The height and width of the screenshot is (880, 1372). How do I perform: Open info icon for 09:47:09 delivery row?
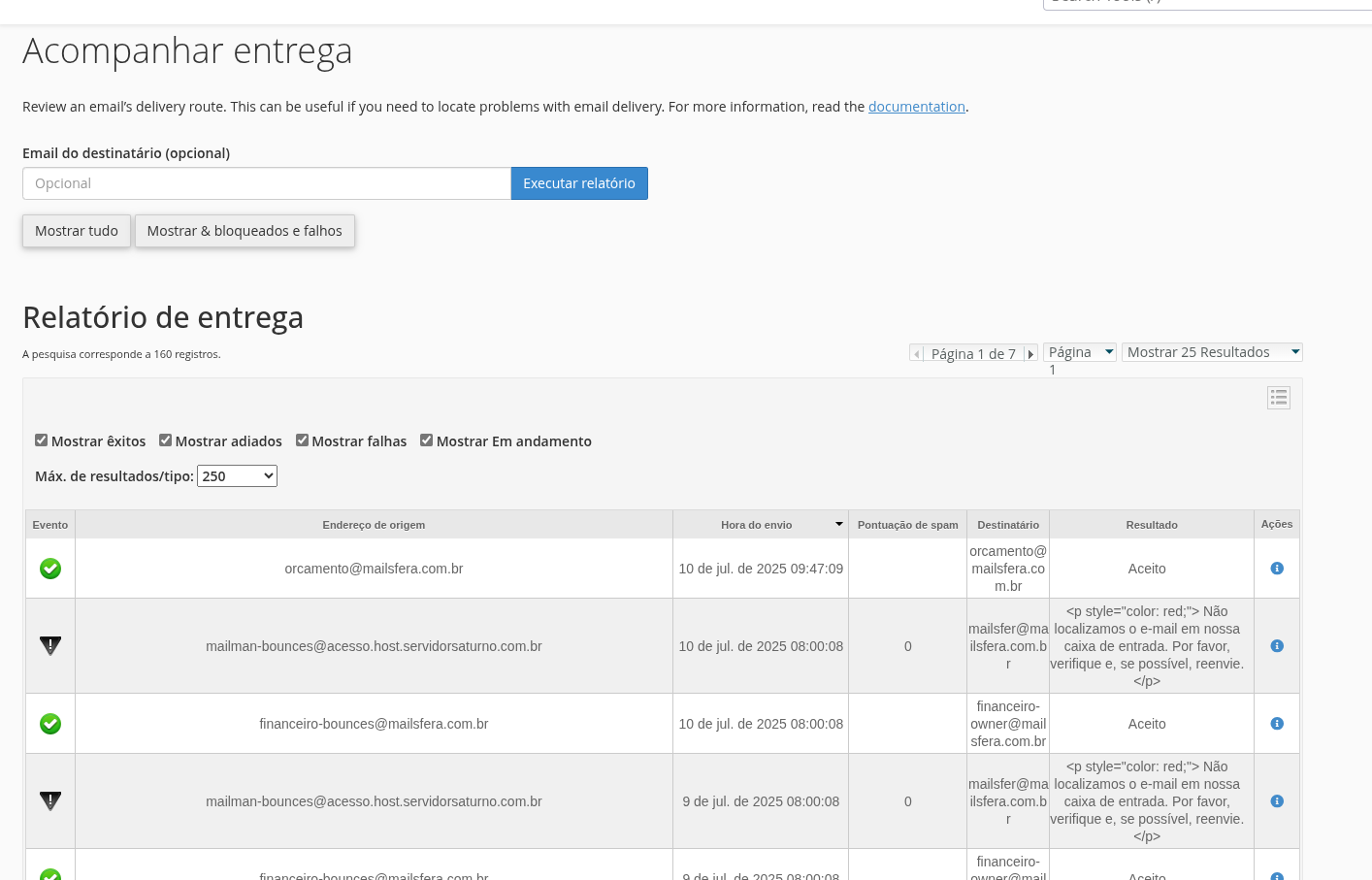pyautogui.click(x=1277, y=569)
